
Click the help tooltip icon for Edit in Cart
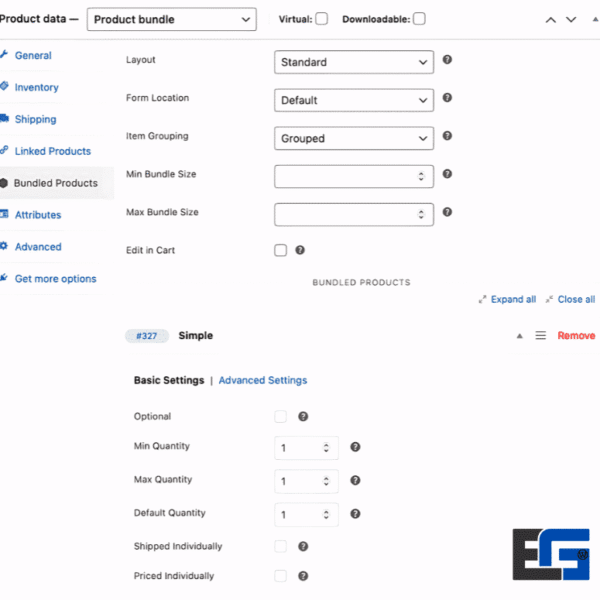(x=300, y=250)
